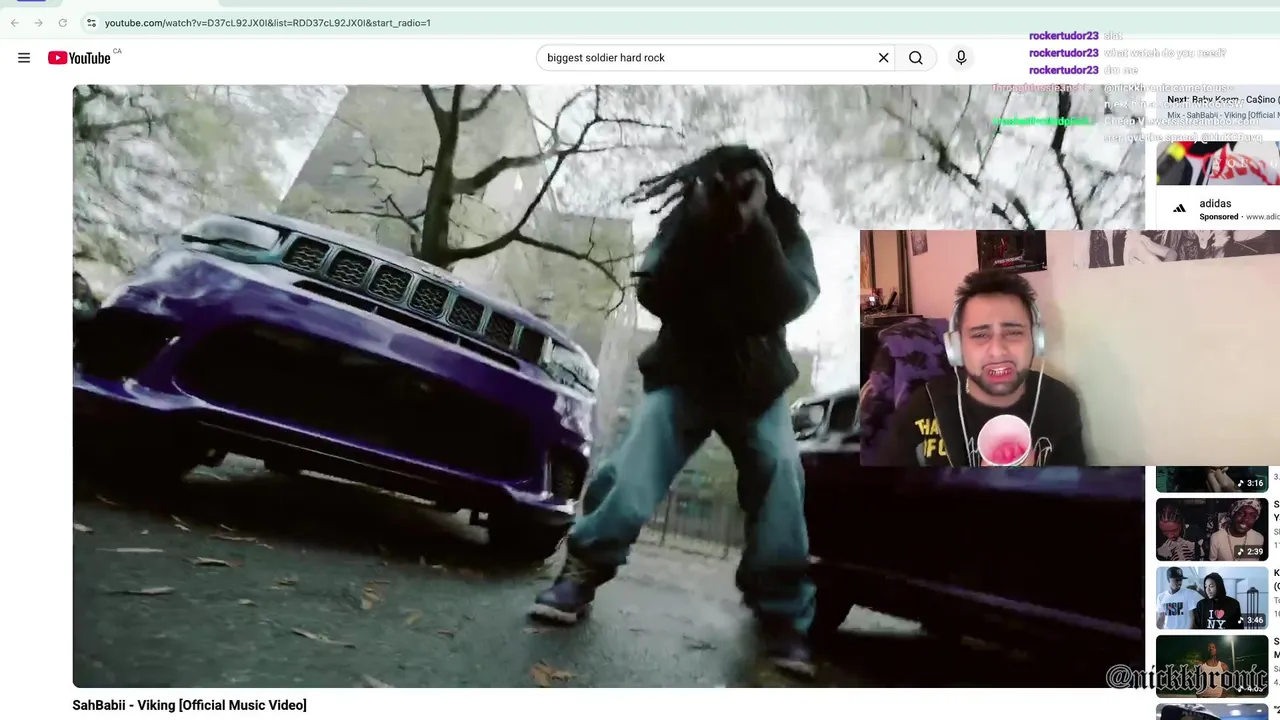Click the 'SahBabii - Viking [Official Music Video]' title
The image size is (1280, 720).
[189, 705]
